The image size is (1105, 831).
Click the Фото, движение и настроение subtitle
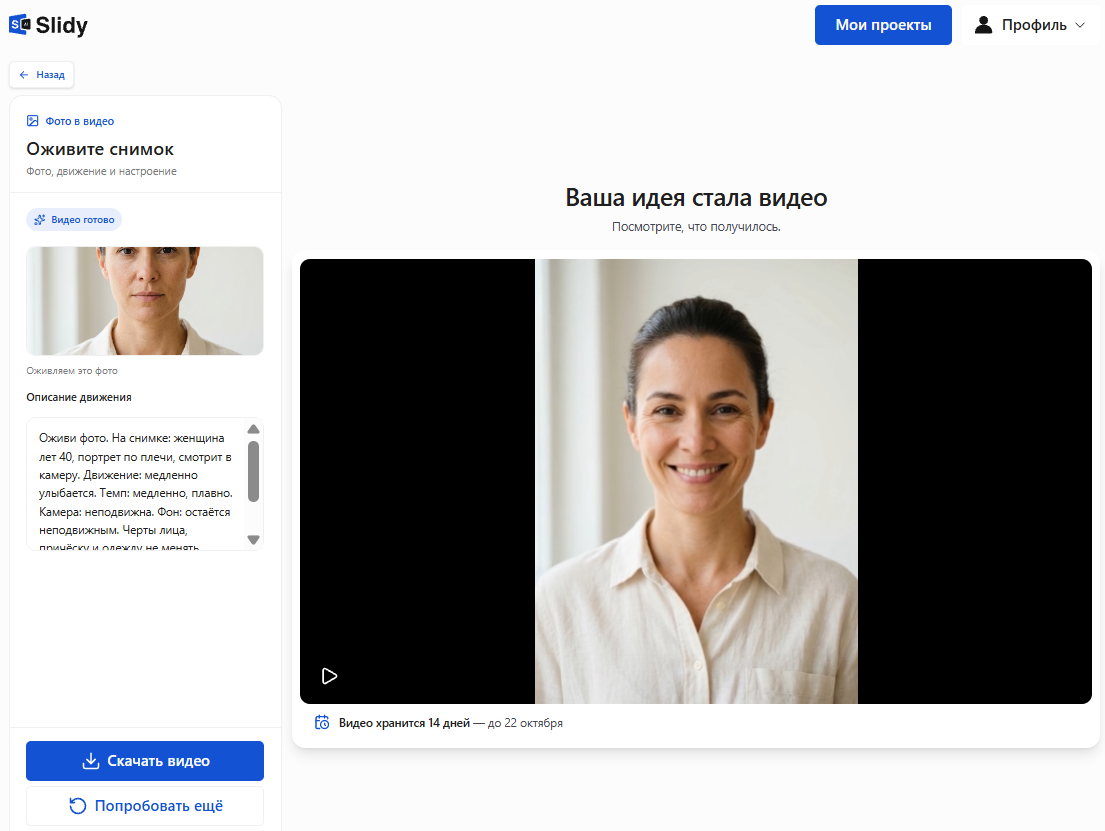101,171
